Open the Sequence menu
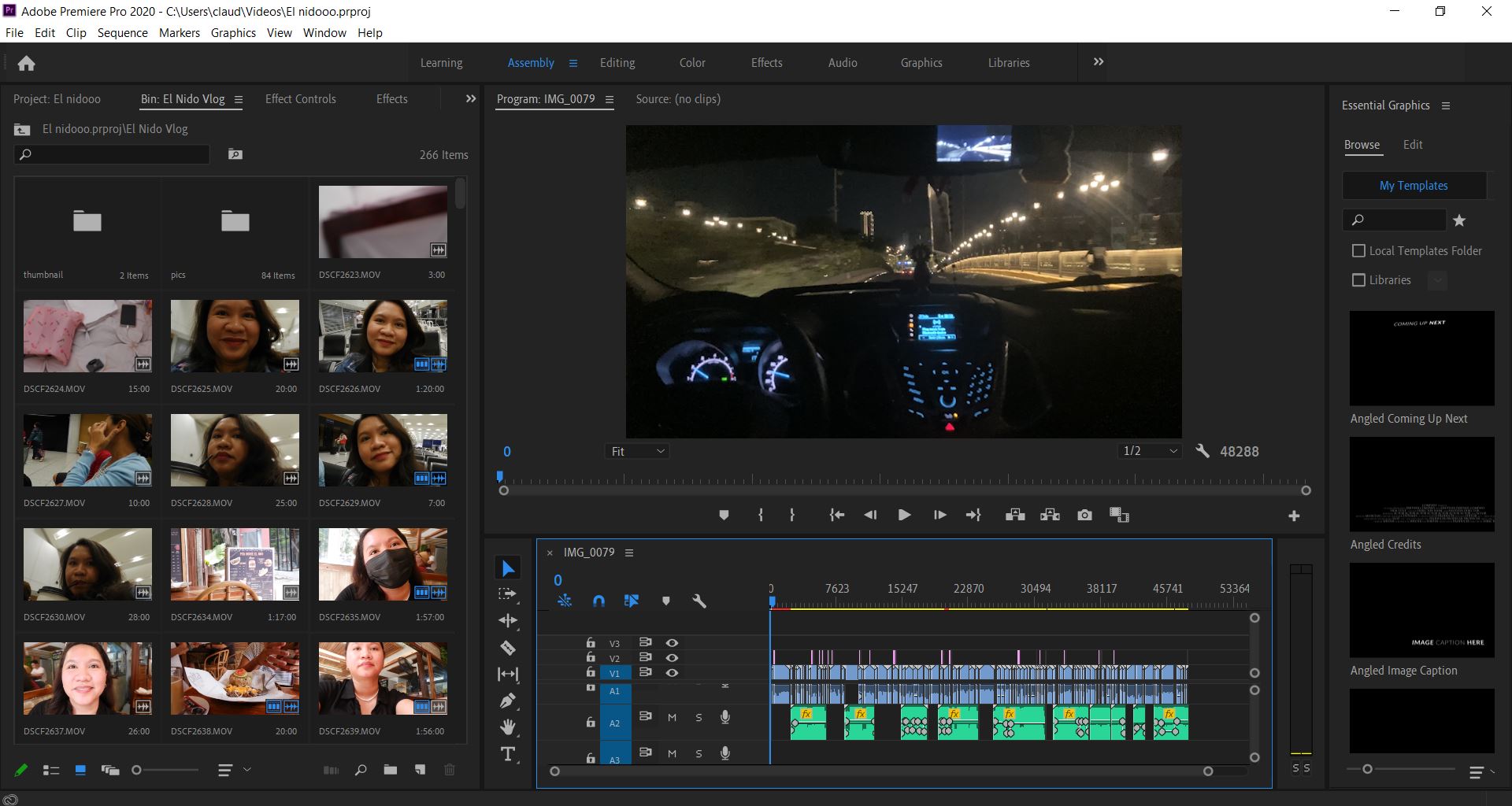 (122, 32)
